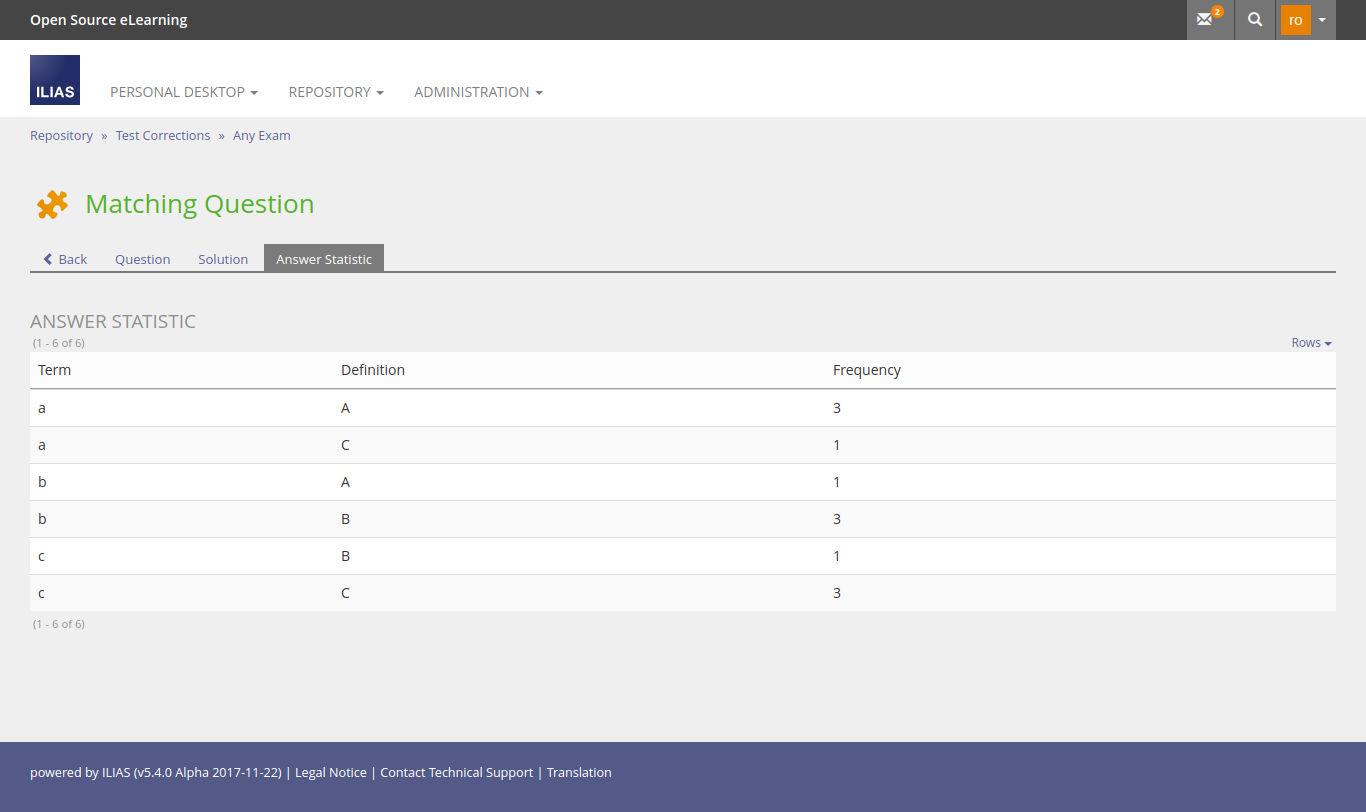This screenshot has height=812, width=1366.
Task: Switch to the Question tab
Action: coord(142,259)
